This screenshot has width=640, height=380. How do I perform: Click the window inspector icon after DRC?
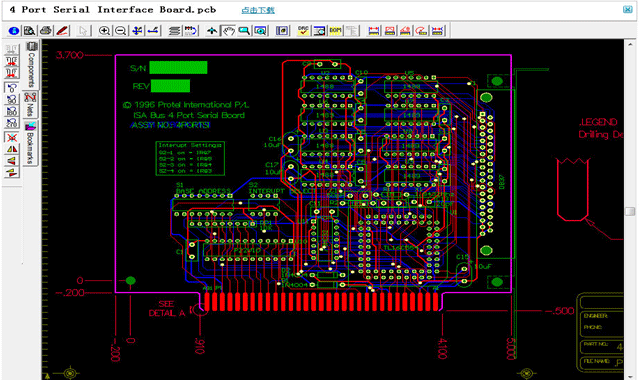[319, 31]
